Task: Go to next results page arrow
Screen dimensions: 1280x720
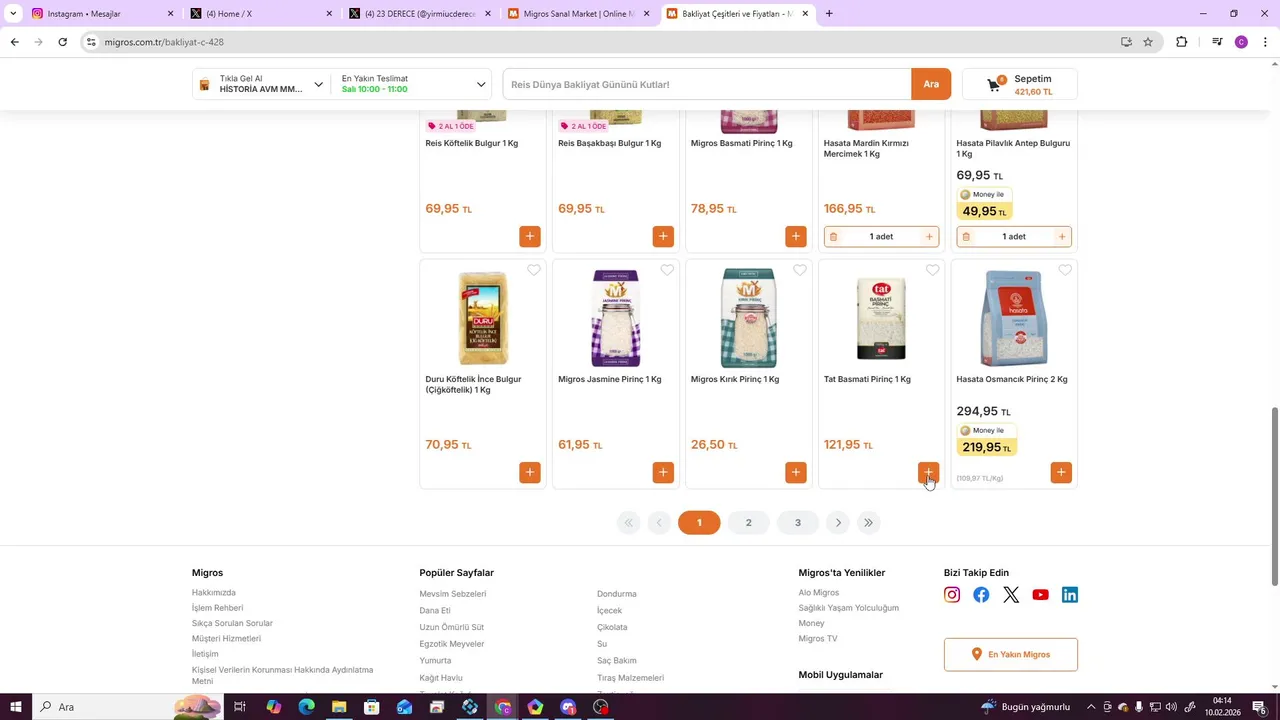Action: 838,523
